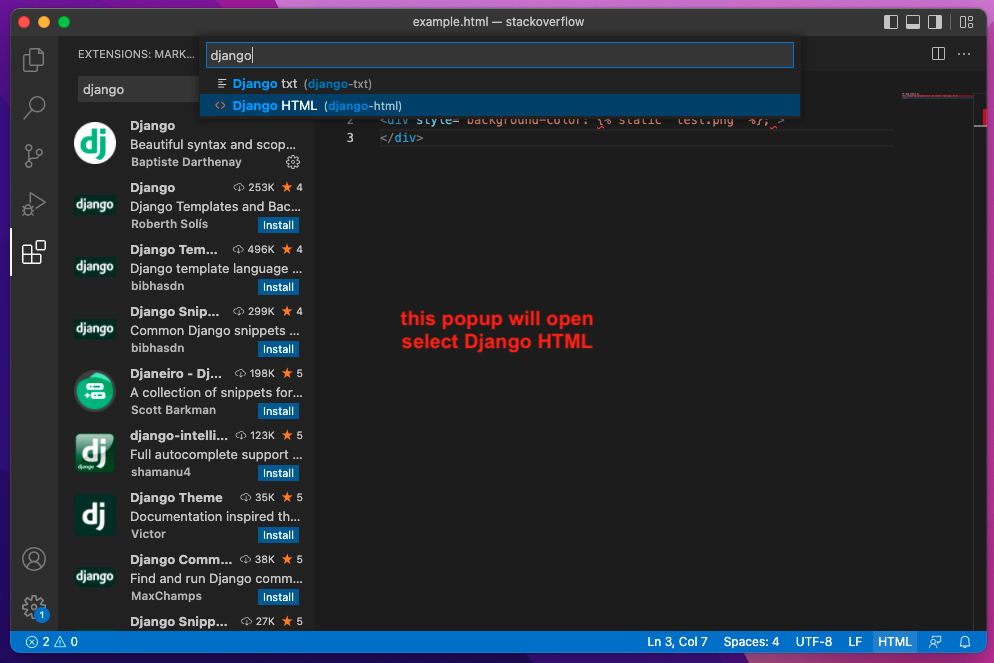Click 5-star rating of Django Theme
The width and height of the screenshot is (994, 663).
pos(292,498)
